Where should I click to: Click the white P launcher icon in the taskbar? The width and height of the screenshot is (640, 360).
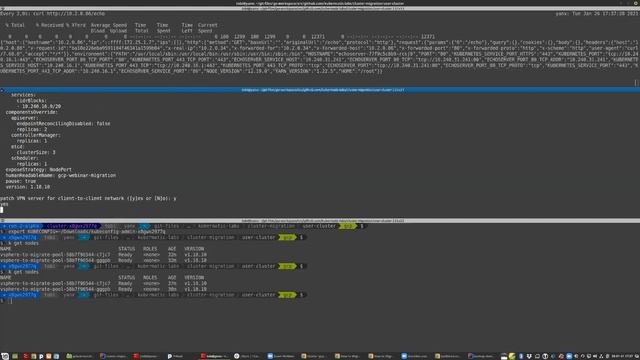pos(41,356)
